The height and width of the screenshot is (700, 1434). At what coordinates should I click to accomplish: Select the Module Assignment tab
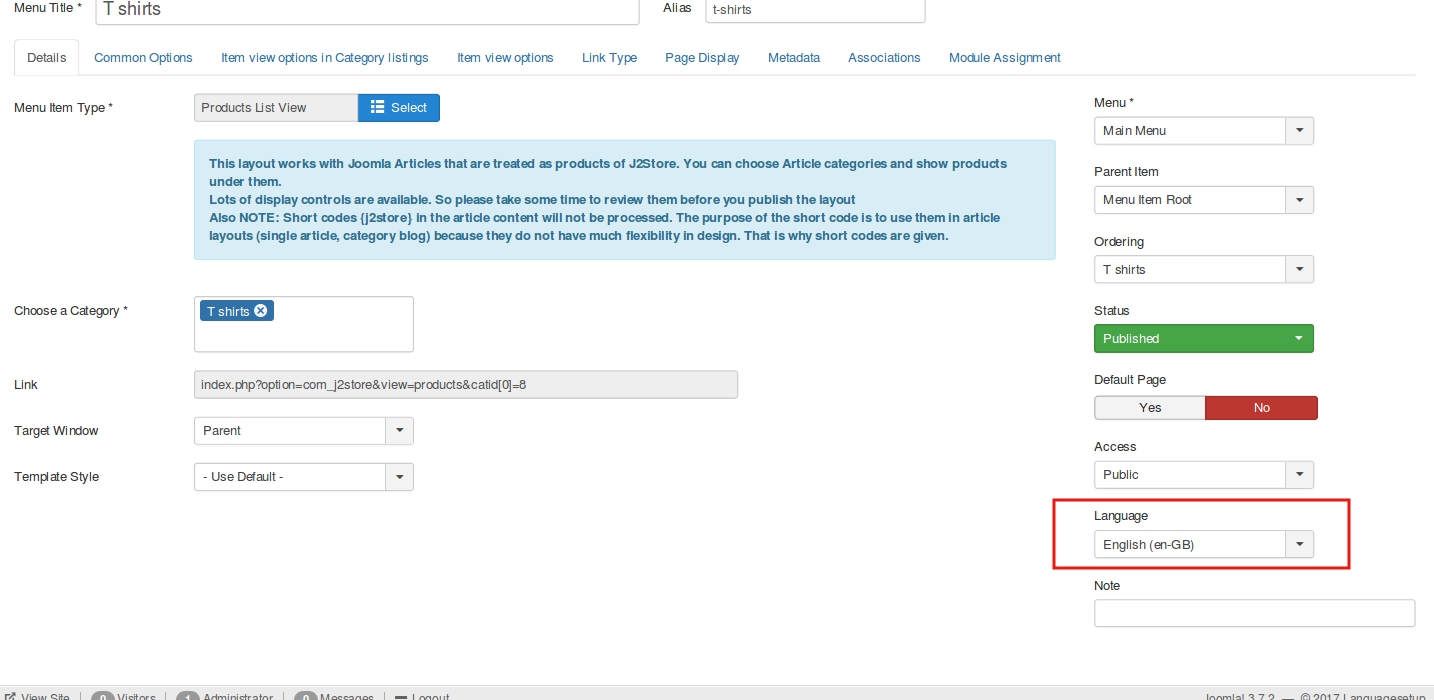click(x=1004, y=58)
